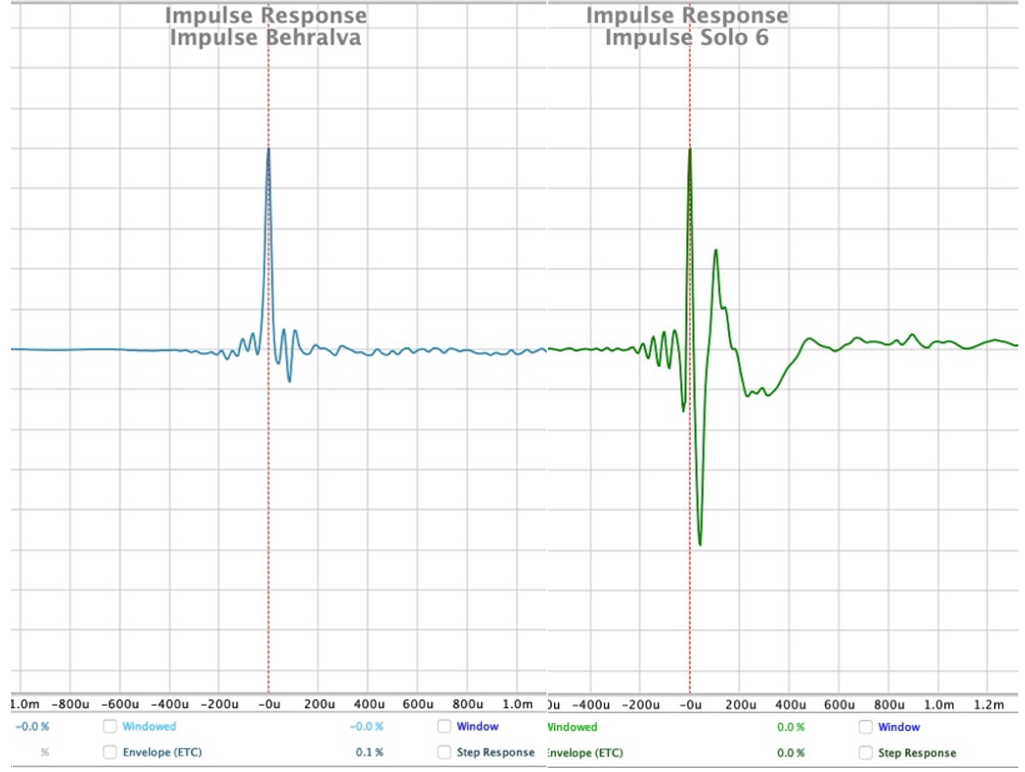This screenshot has height=772, width=1025.
Task: Enable the Windowed checkbox in Behralva panel
Action: tap(110, 727)
